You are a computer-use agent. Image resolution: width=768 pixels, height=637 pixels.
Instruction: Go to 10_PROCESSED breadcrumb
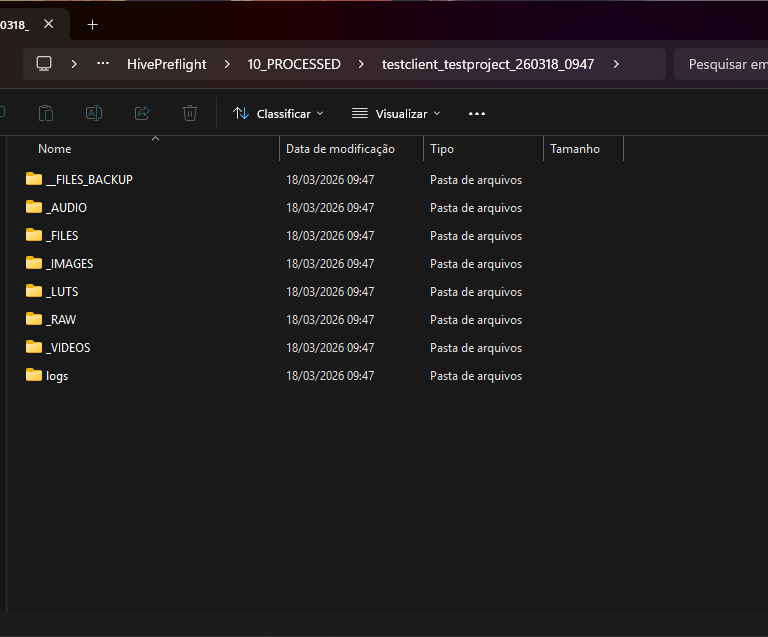point(294,64)
